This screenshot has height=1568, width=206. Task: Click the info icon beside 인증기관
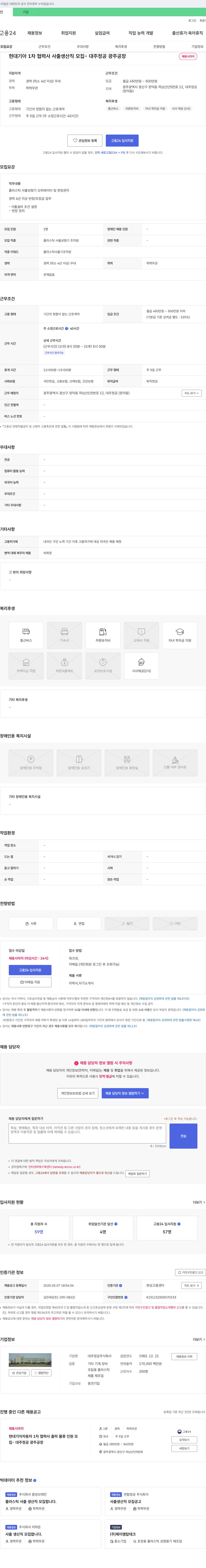(121, 1286)
